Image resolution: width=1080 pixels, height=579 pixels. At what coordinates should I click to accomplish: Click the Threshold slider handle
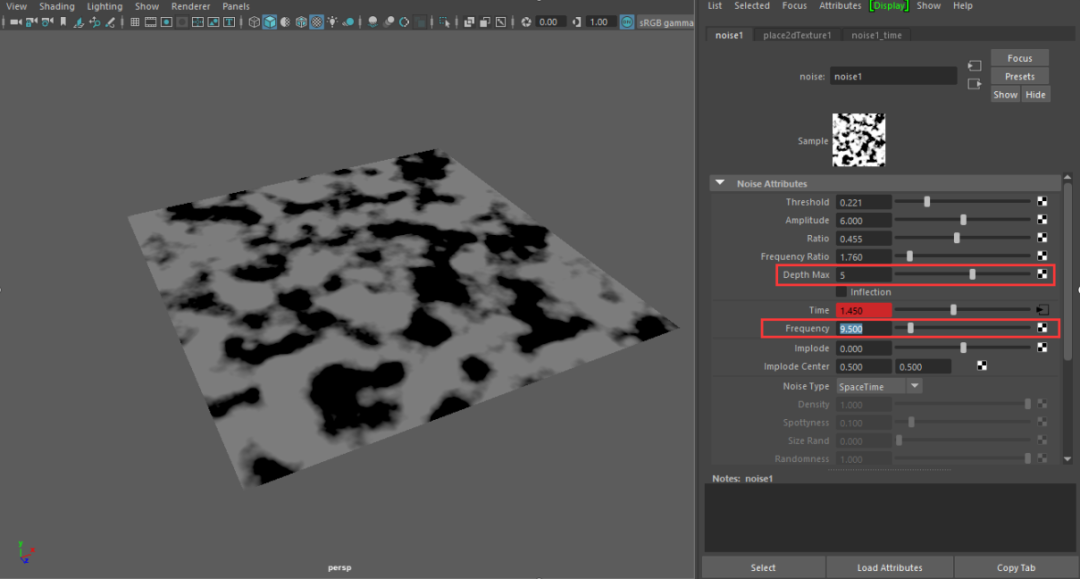[927, 202]
